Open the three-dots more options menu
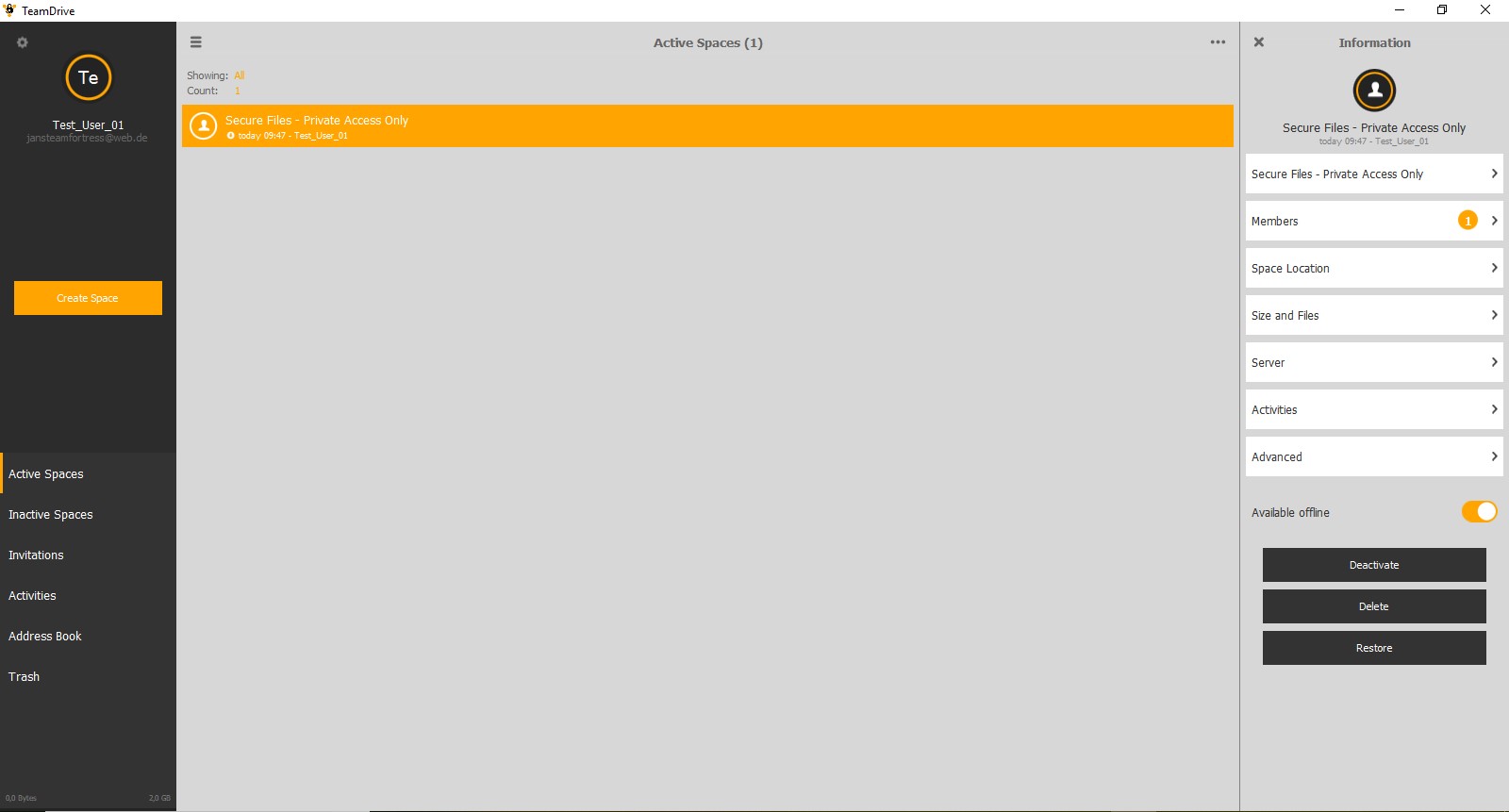This screenshot has height=812, width=1509. [x=1218, y=42]
